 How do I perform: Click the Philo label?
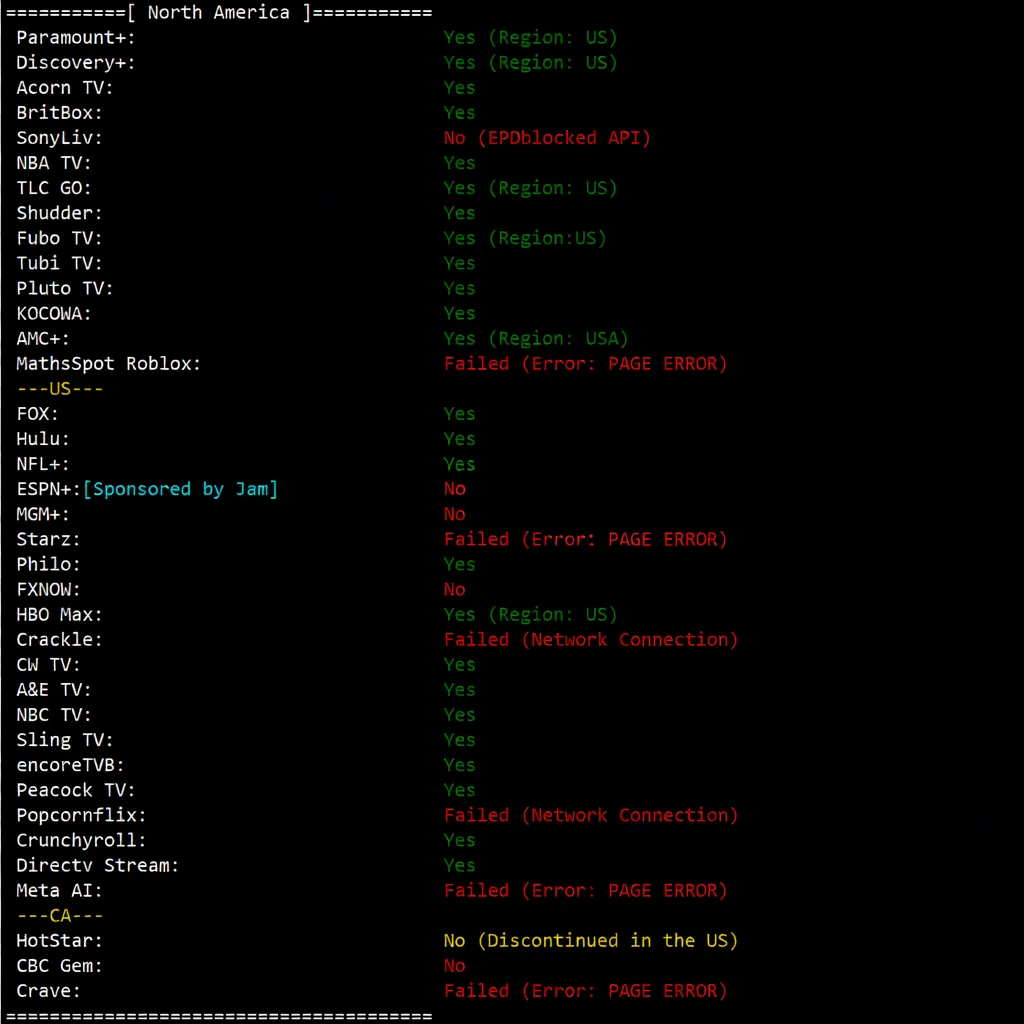pos(48,564)
